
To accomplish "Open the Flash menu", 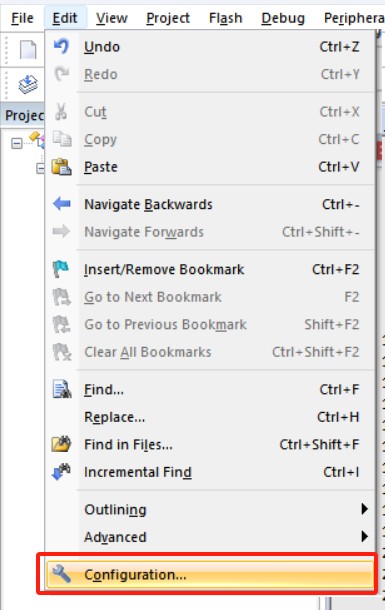I will pos(226,18).
